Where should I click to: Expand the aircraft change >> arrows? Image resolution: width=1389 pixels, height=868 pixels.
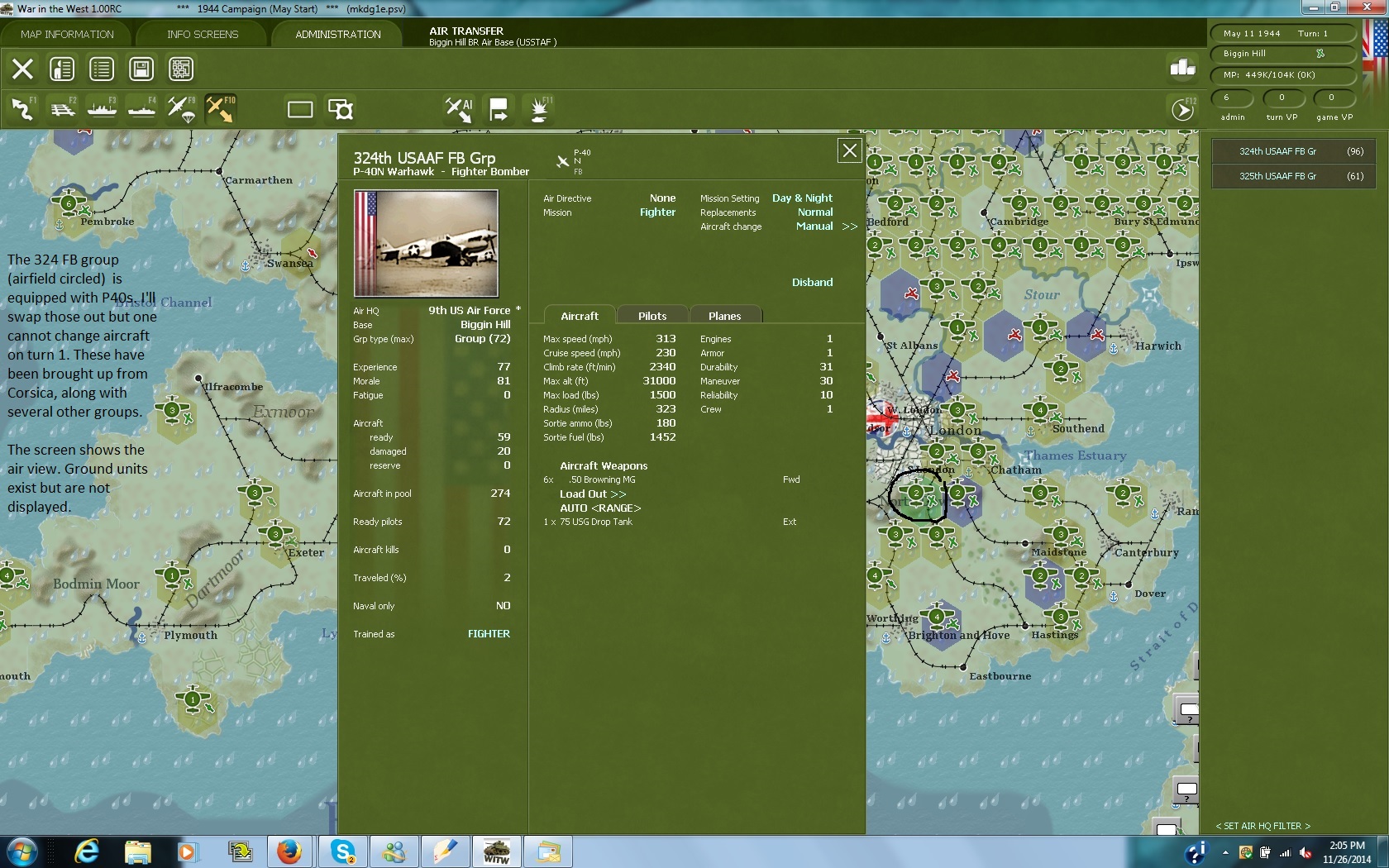[x=850, y=227]
